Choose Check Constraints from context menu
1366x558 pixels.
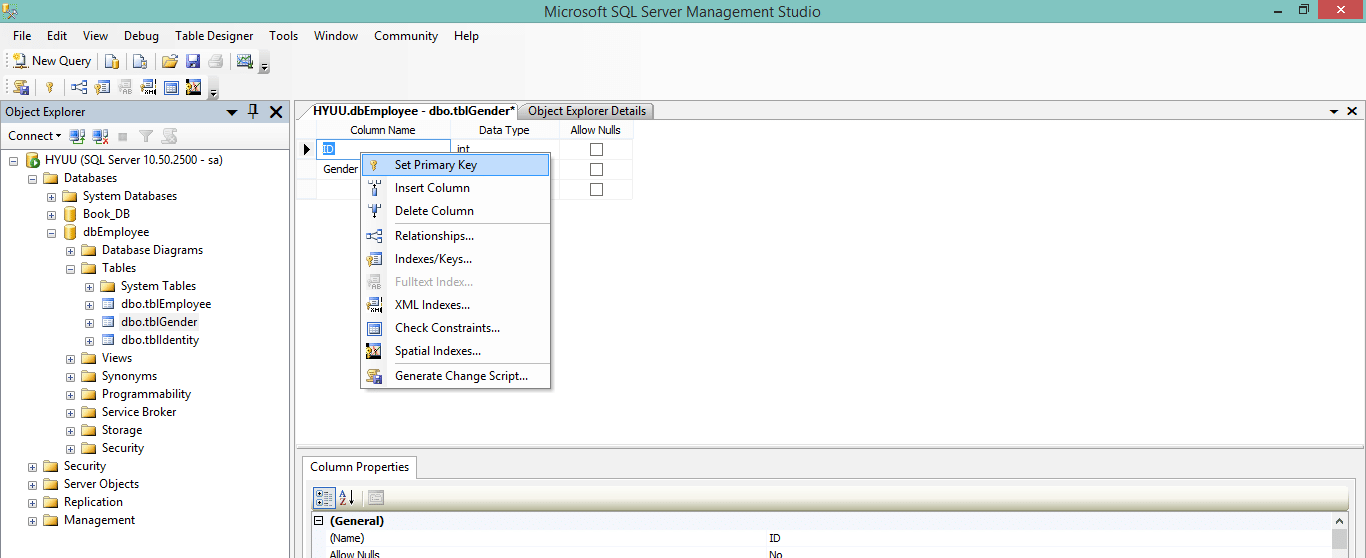[x=455, y=328]
